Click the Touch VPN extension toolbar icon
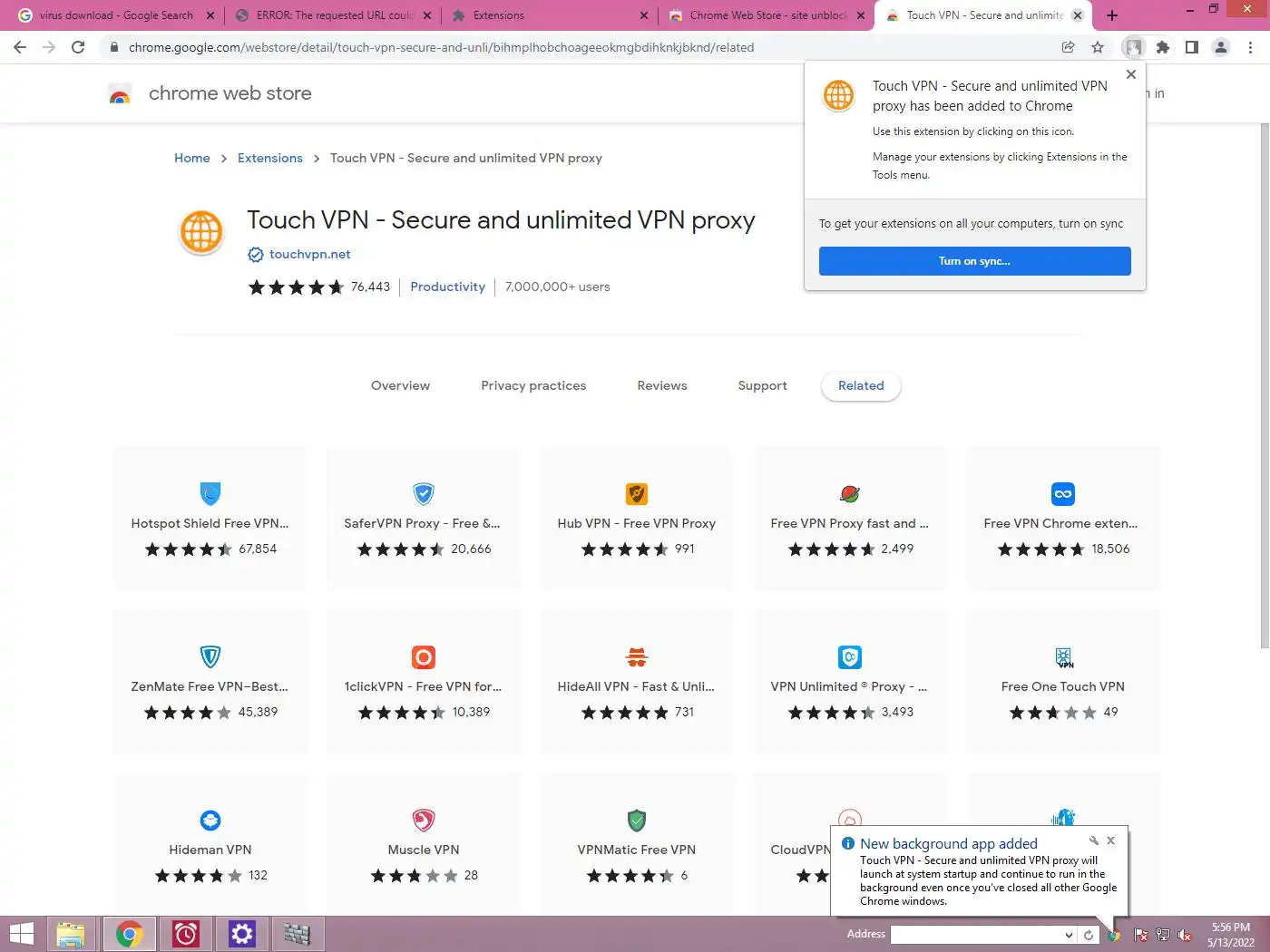The height and width of the screenshot is (952, 1270). tap(1133, 47)
